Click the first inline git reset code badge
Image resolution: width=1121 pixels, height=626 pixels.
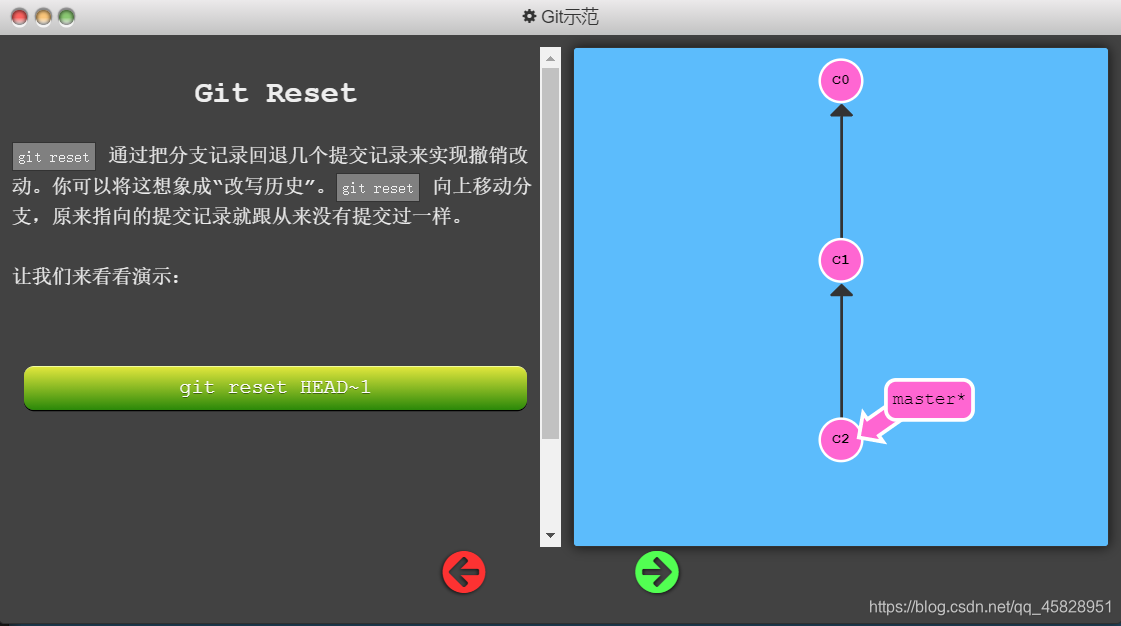(53, 156)
